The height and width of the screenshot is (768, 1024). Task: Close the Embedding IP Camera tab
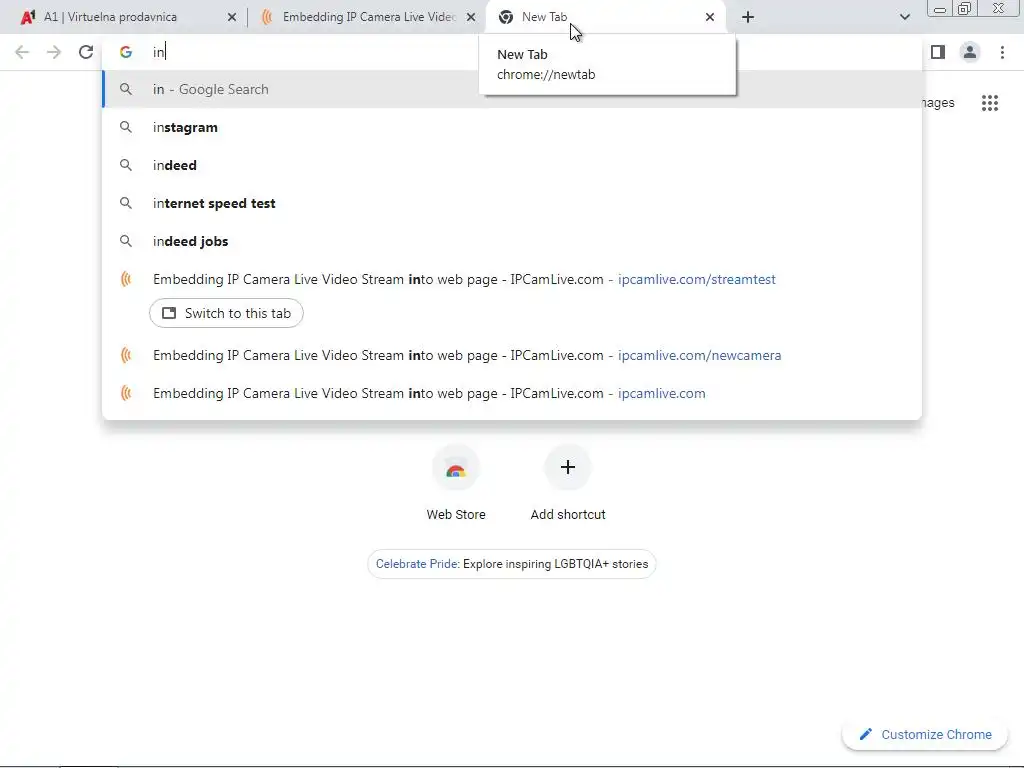471,17
